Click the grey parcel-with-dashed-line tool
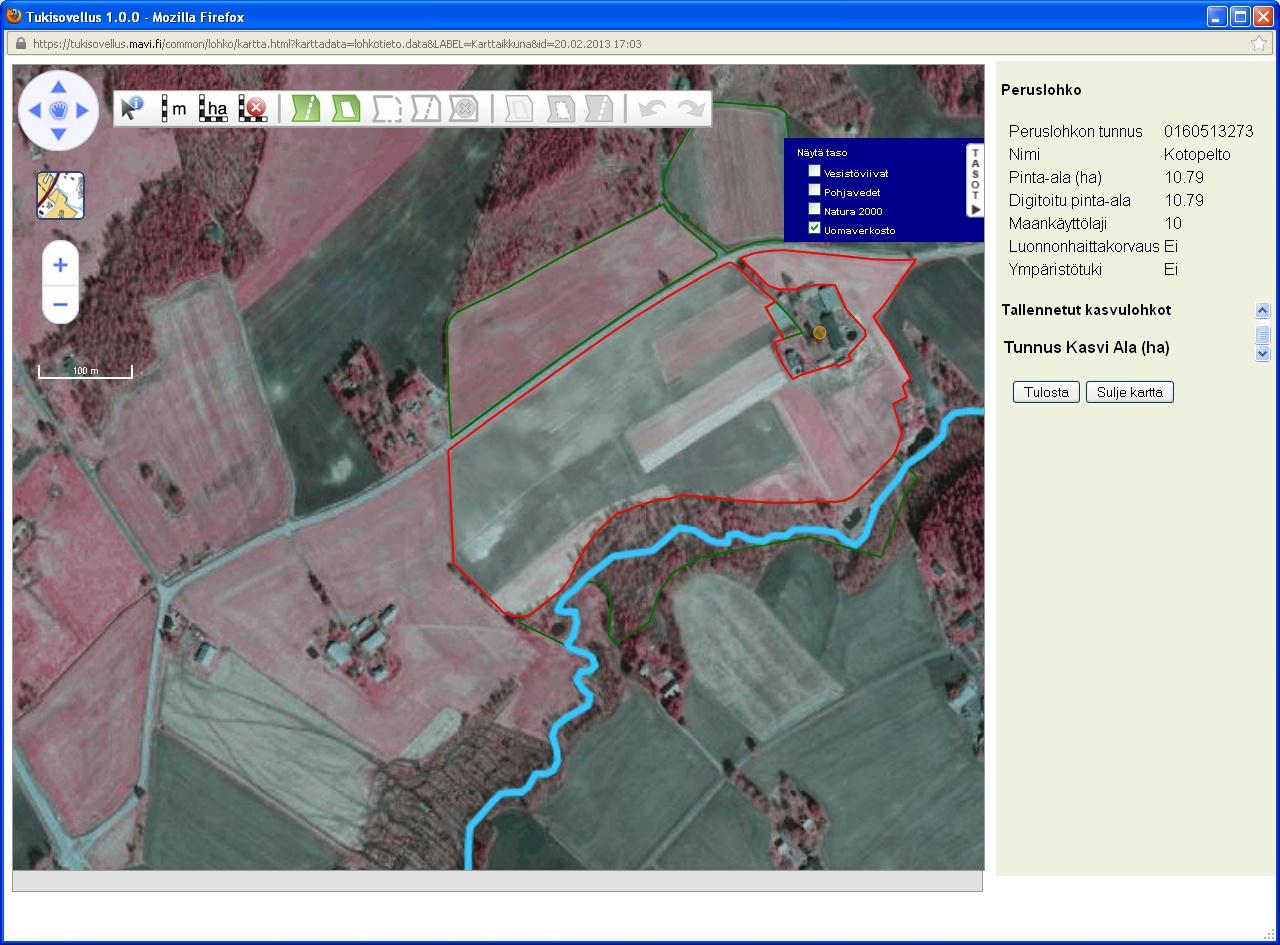The width and height of the screenshot is (1280, 945). (425, 108)
